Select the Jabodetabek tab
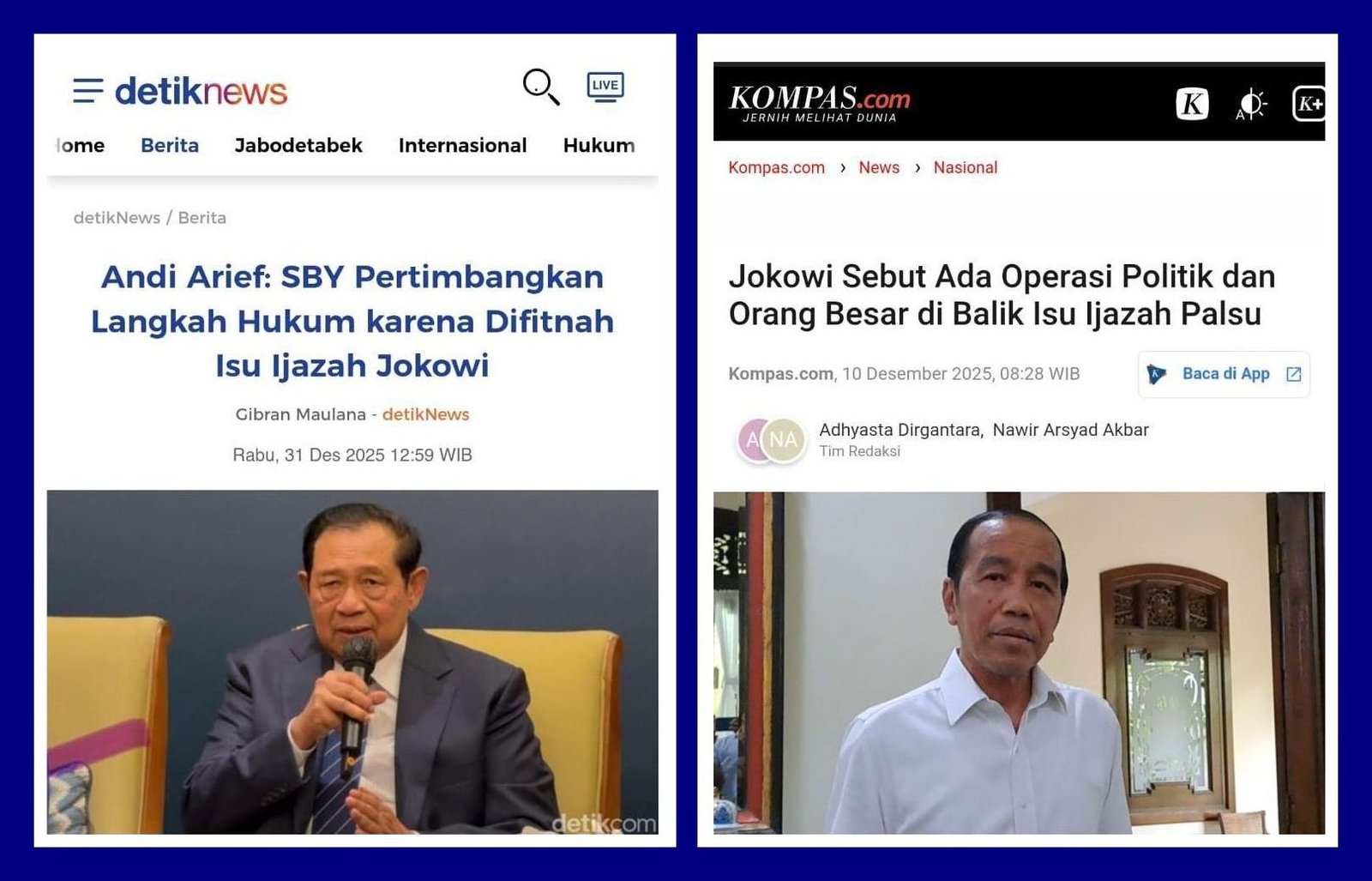 pyautogui.click(x=298, y=145)
